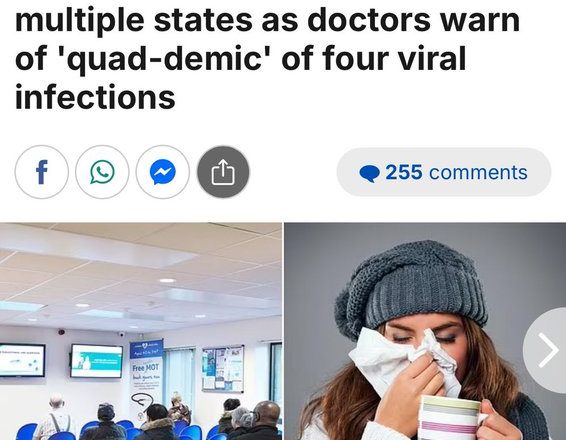Tap 'multiple states as doctors warn' line
The image size is (566, 440).
click(267, 19)
